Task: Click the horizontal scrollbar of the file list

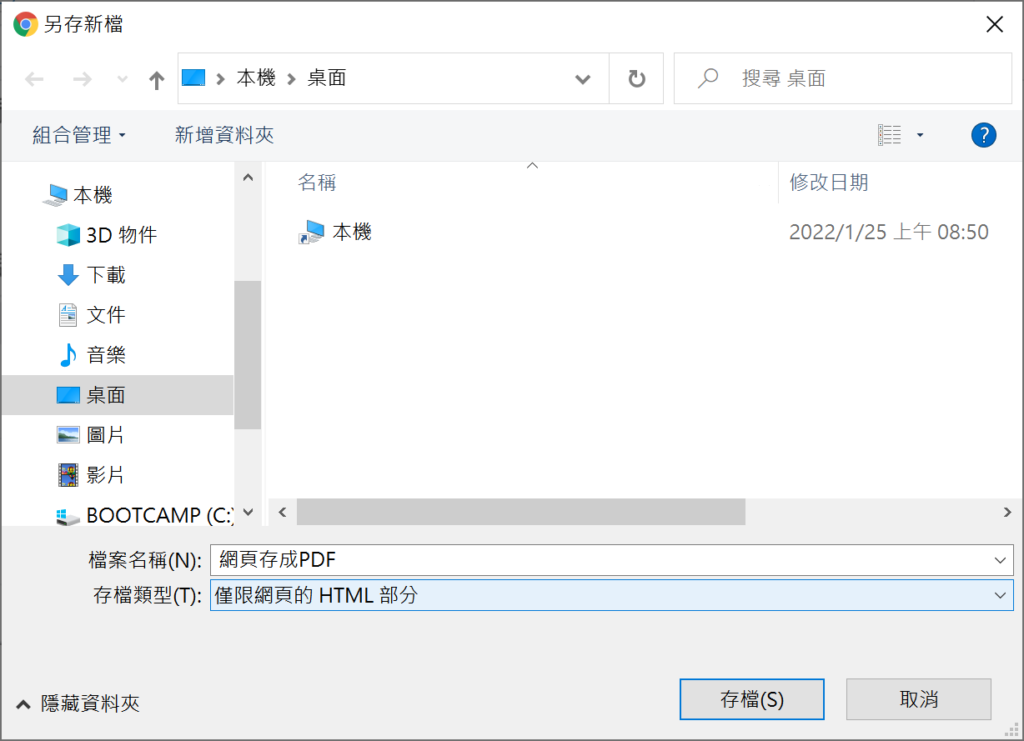Action: click(520, 512)
